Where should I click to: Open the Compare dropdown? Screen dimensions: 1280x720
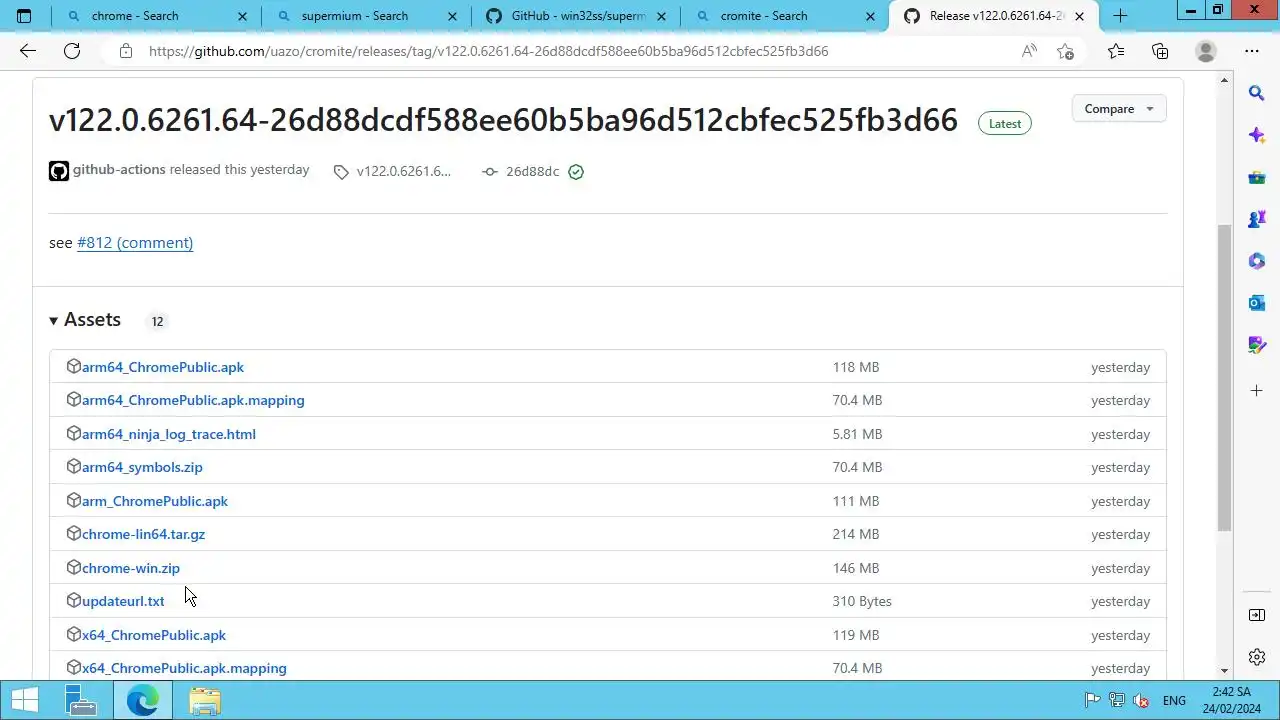pos(1119,109)
